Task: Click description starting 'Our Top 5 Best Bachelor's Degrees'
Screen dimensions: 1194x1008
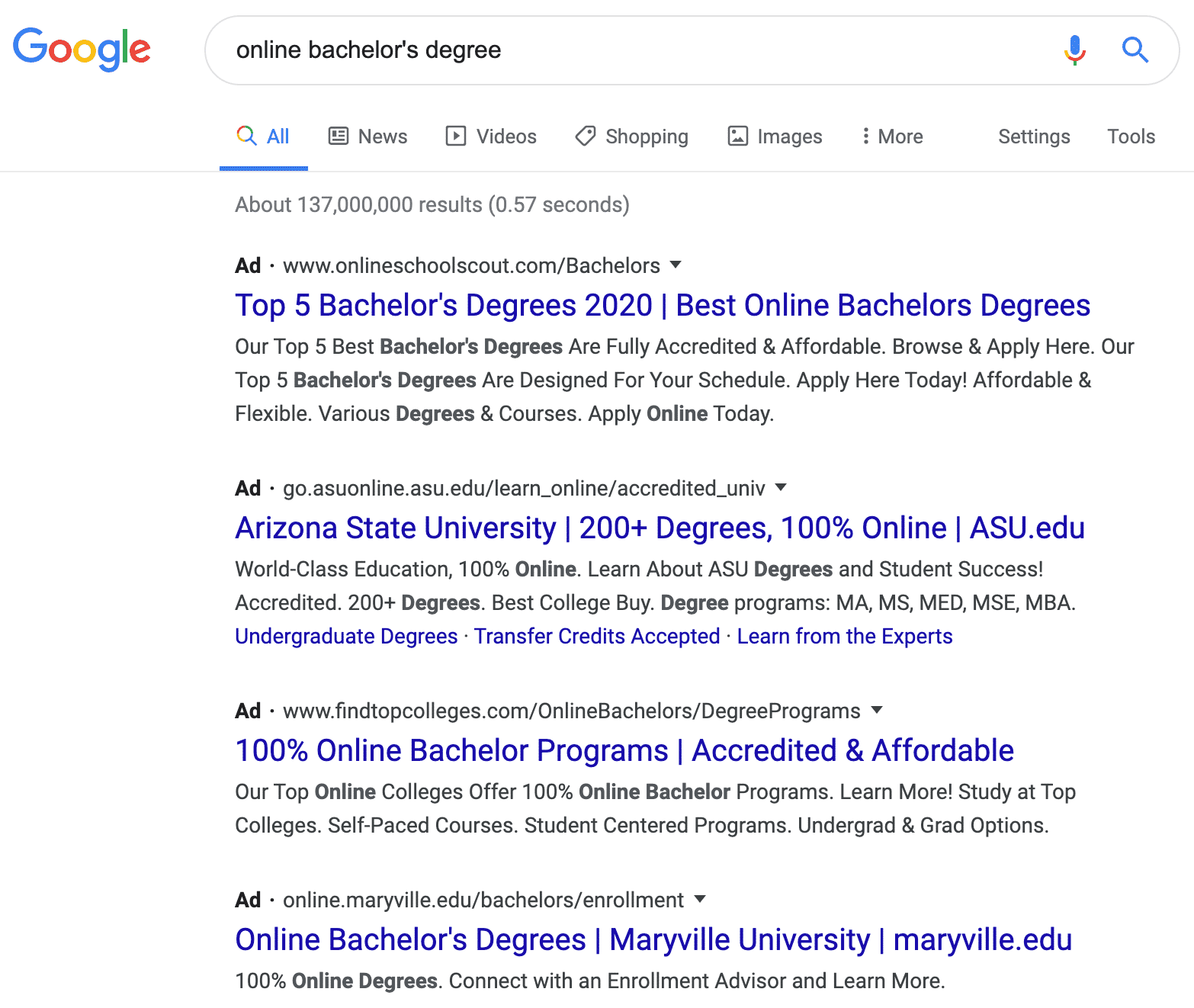Action: 685,380
